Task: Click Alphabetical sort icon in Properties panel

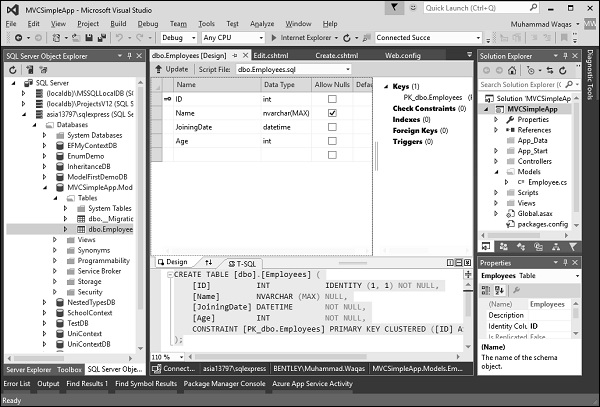Action: point(502,290)
